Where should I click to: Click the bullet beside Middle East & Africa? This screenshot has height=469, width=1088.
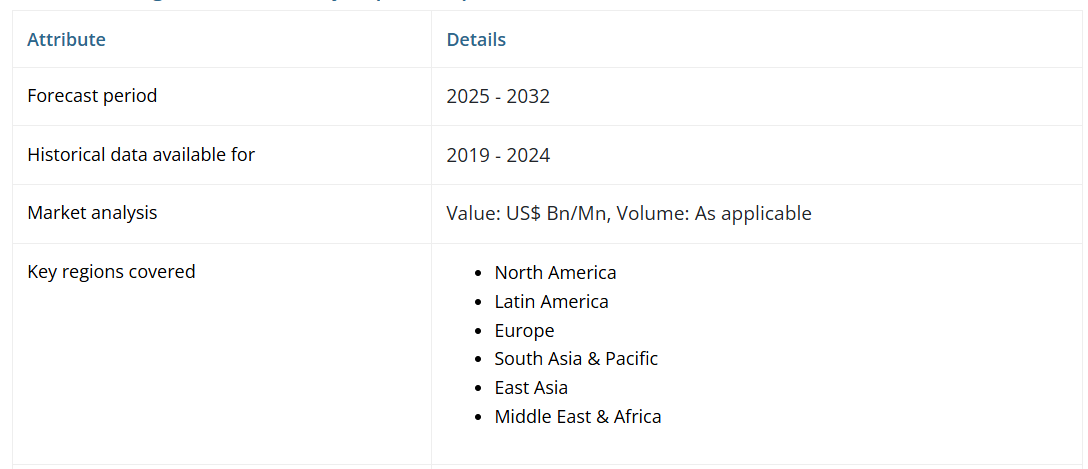[x=479, y=417]
